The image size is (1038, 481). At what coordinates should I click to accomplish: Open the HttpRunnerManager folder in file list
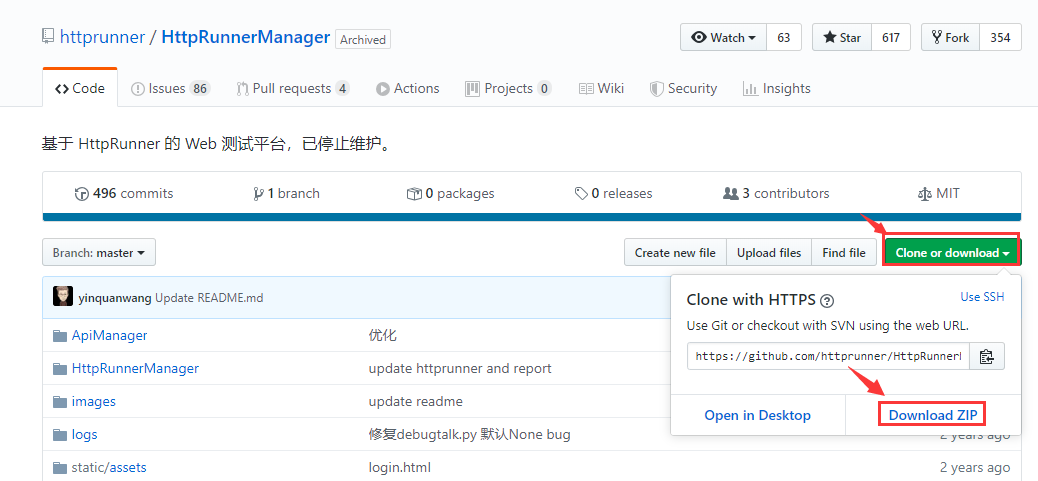[135, 369]
